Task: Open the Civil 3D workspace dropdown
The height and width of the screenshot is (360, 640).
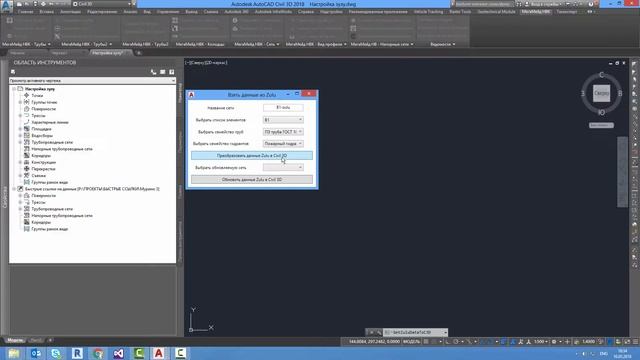Action: click(102, 4)
